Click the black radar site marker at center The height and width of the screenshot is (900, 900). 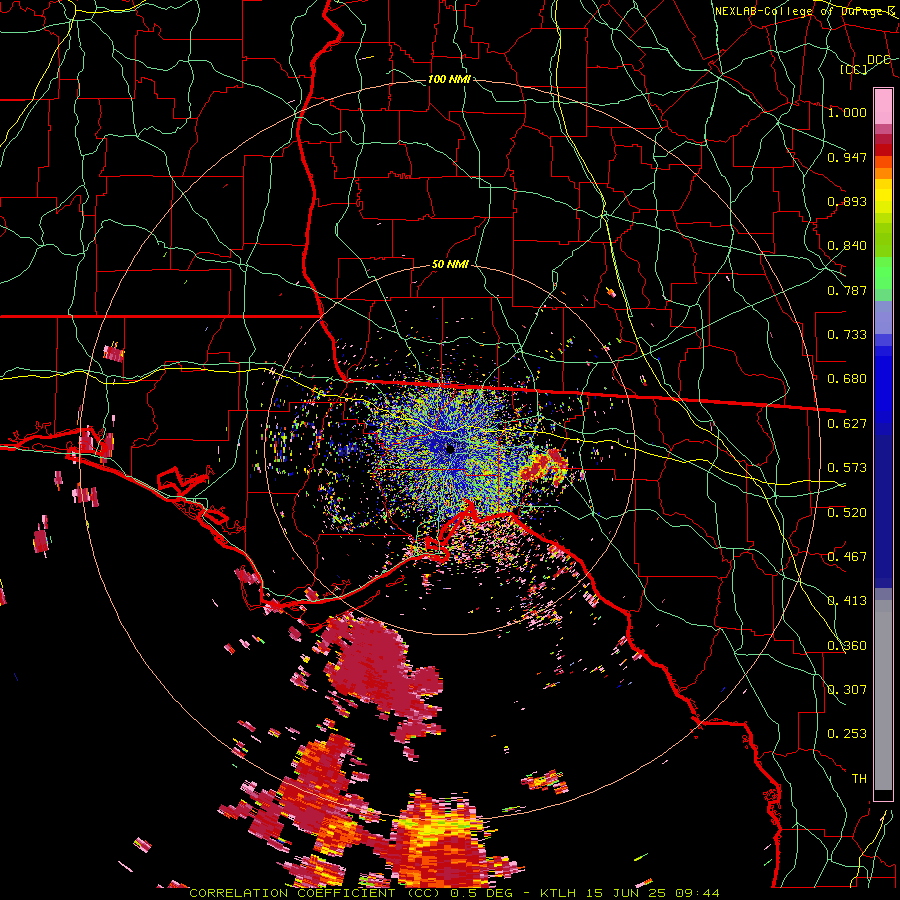451,448
